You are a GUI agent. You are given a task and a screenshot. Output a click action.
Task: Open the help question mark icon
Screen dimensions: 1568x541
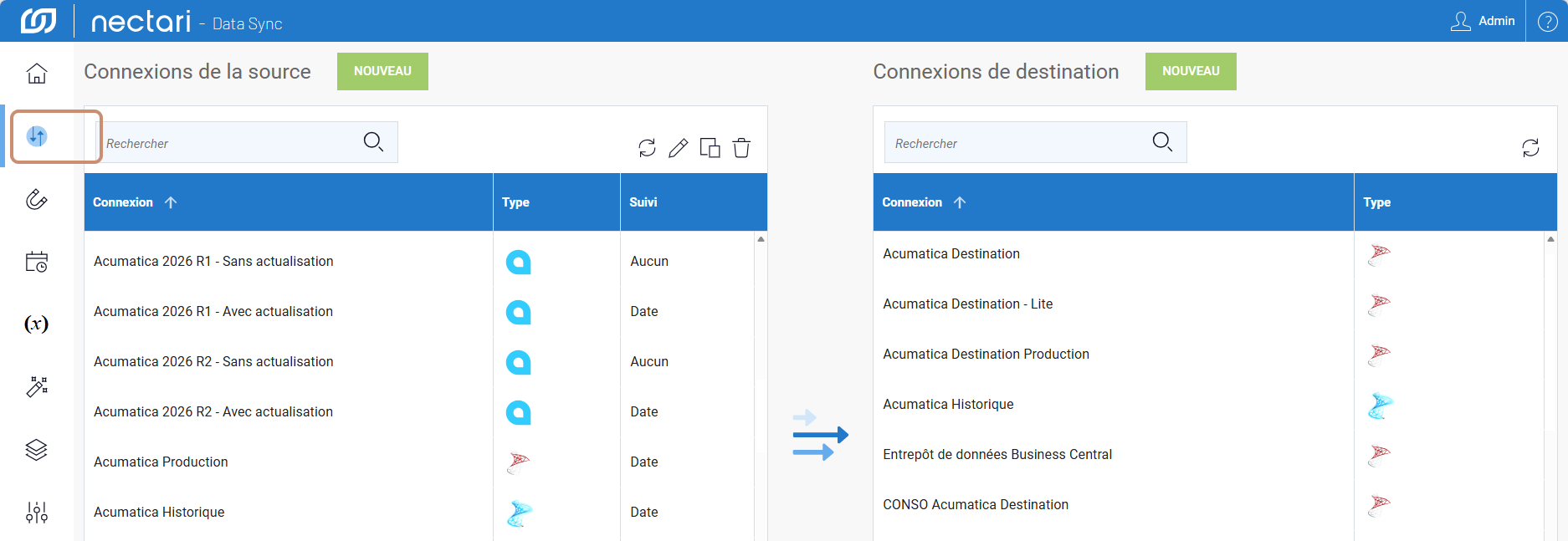[x=1547, y=22]
